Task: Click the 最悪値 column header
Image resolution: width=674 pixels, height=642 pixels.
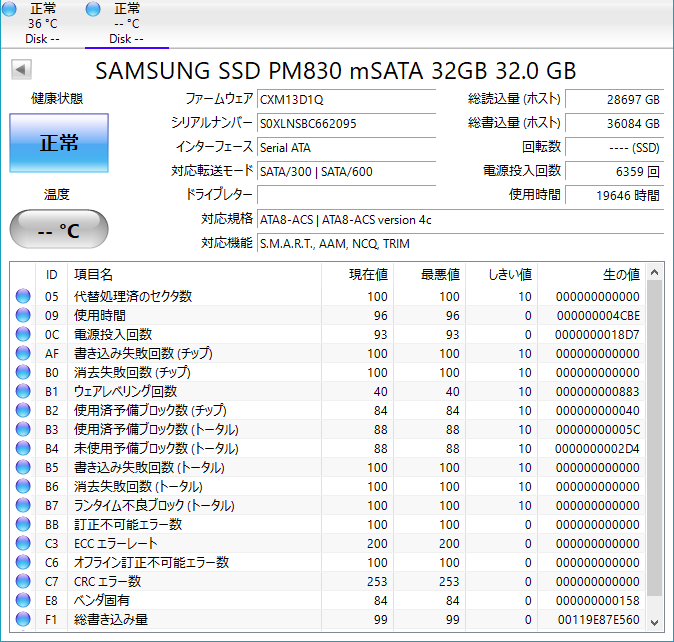Action: (429, 275)
